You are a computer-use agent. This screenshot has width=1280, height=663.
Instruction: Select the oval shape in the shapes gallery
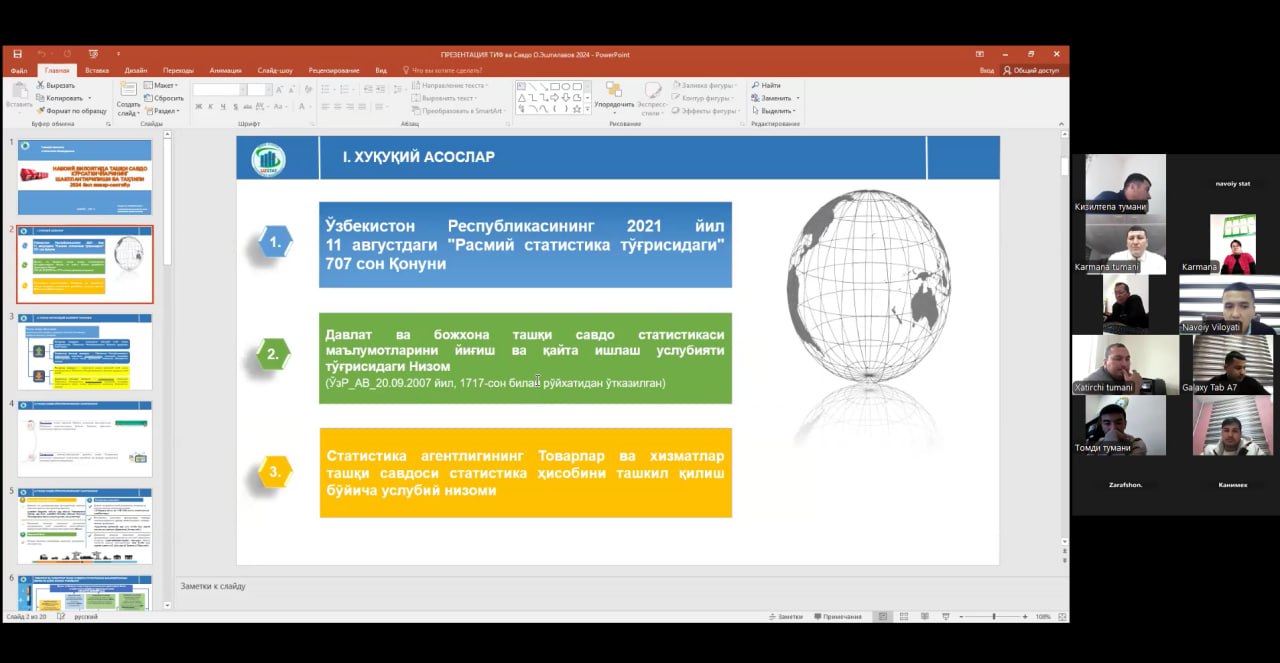565,87
